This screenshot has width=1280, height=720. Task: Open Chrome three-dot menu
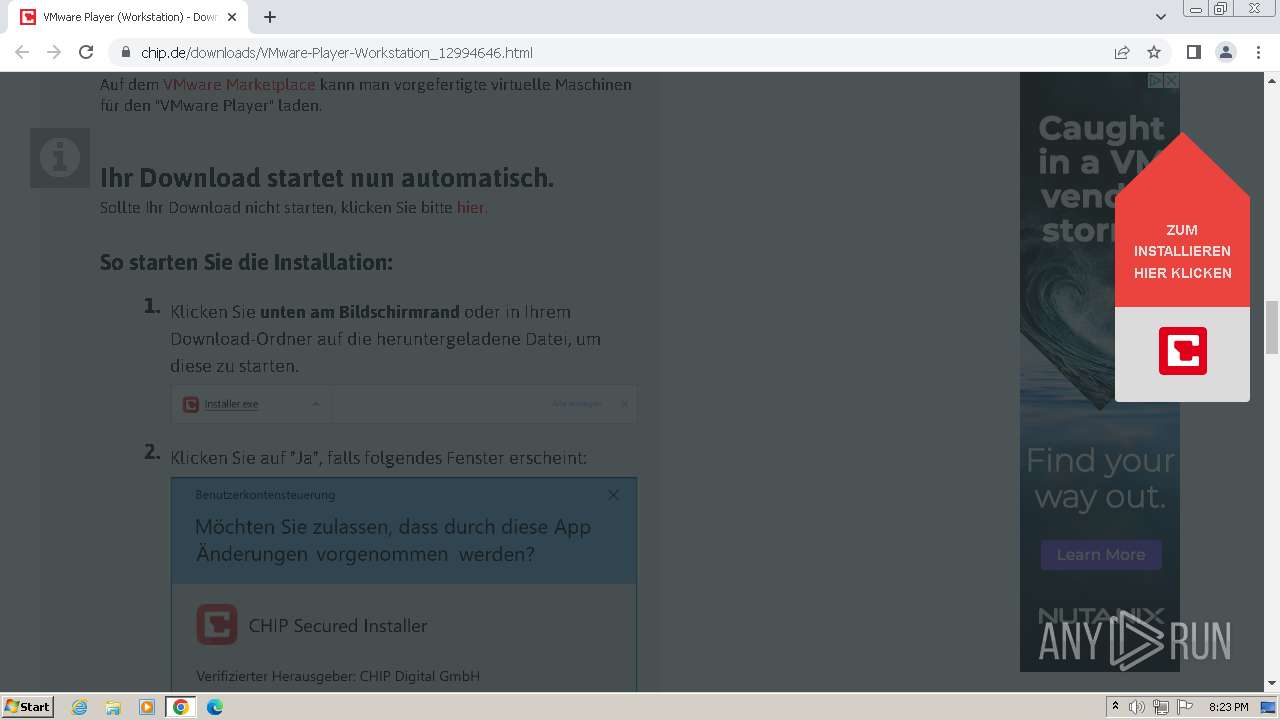click(1258, 52)
